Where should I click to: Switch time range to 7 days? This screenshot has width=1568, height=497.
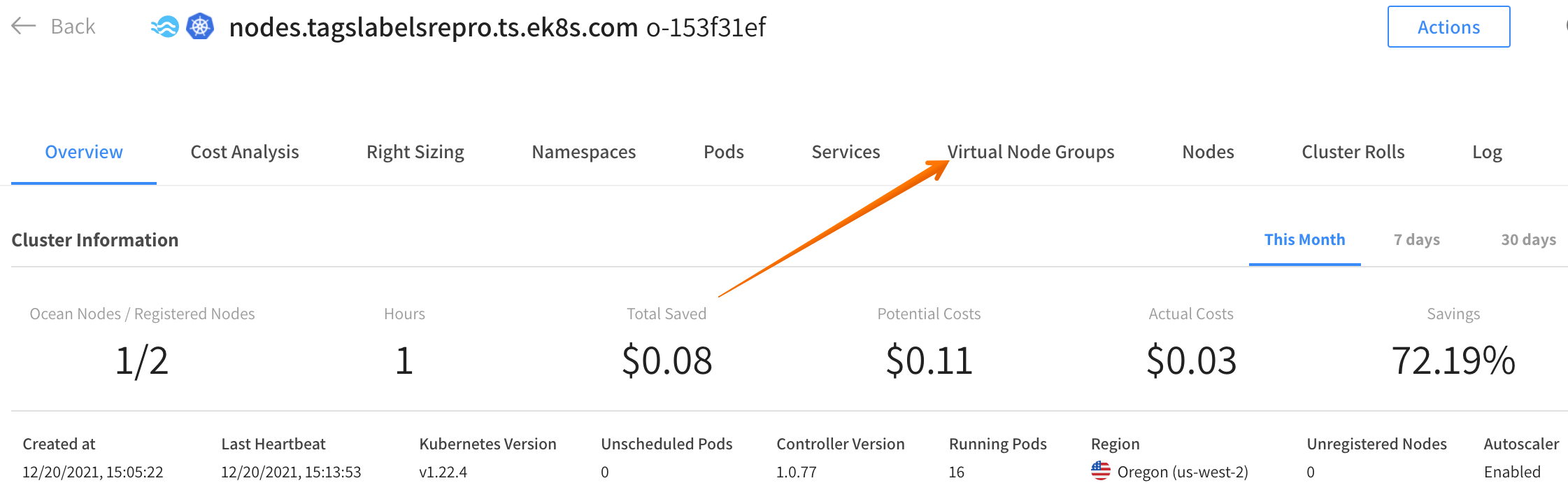pyautogui.click(x=1416, y=240)
